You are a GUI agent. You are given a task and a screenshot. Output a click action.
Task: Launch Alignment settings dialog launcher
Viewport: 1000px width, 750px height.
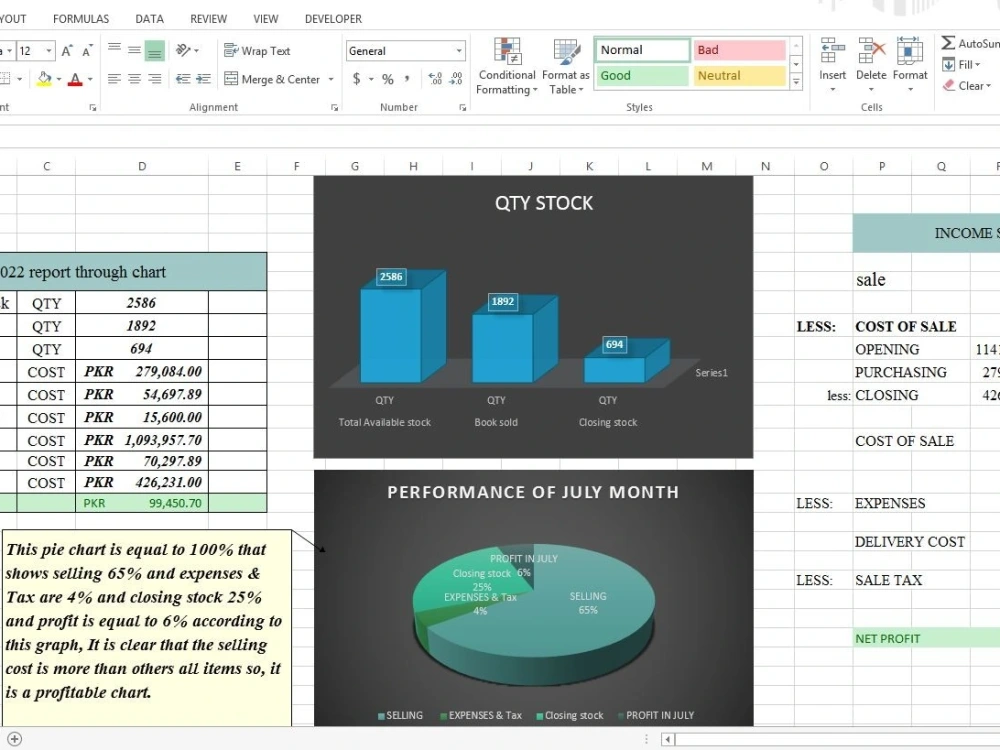coord(334,108)
